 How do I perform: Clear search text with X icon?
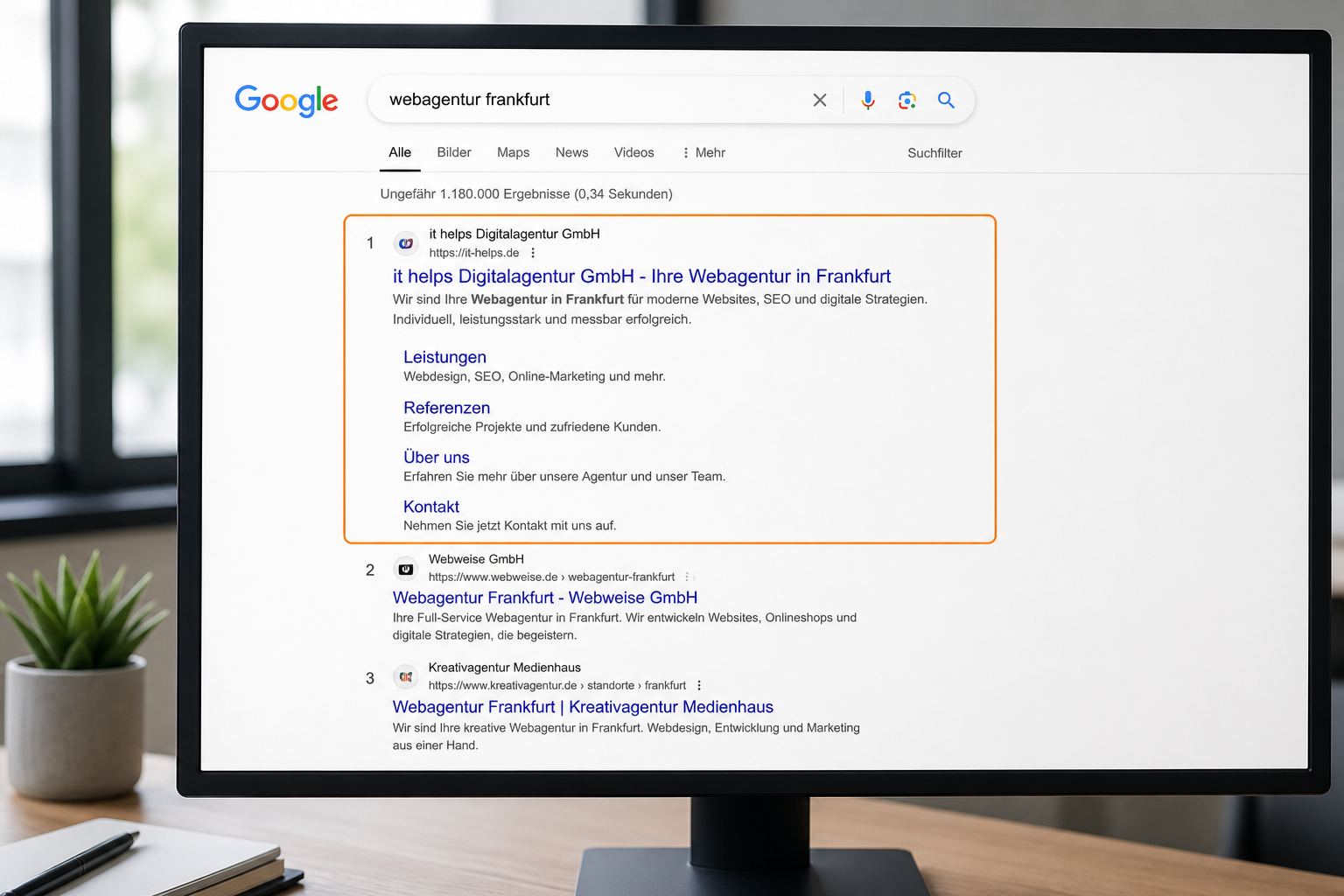(820, 100)
